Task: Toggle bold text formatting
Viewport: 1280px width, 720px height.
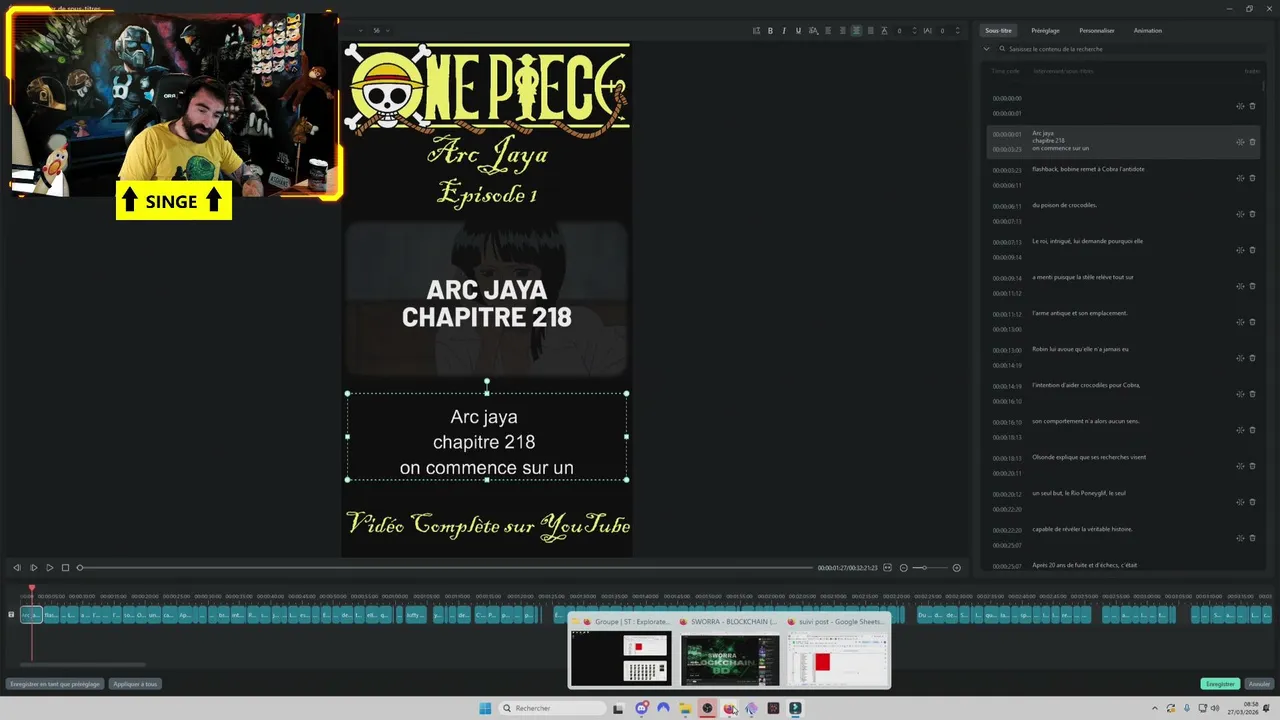Action: pos(770,31)
